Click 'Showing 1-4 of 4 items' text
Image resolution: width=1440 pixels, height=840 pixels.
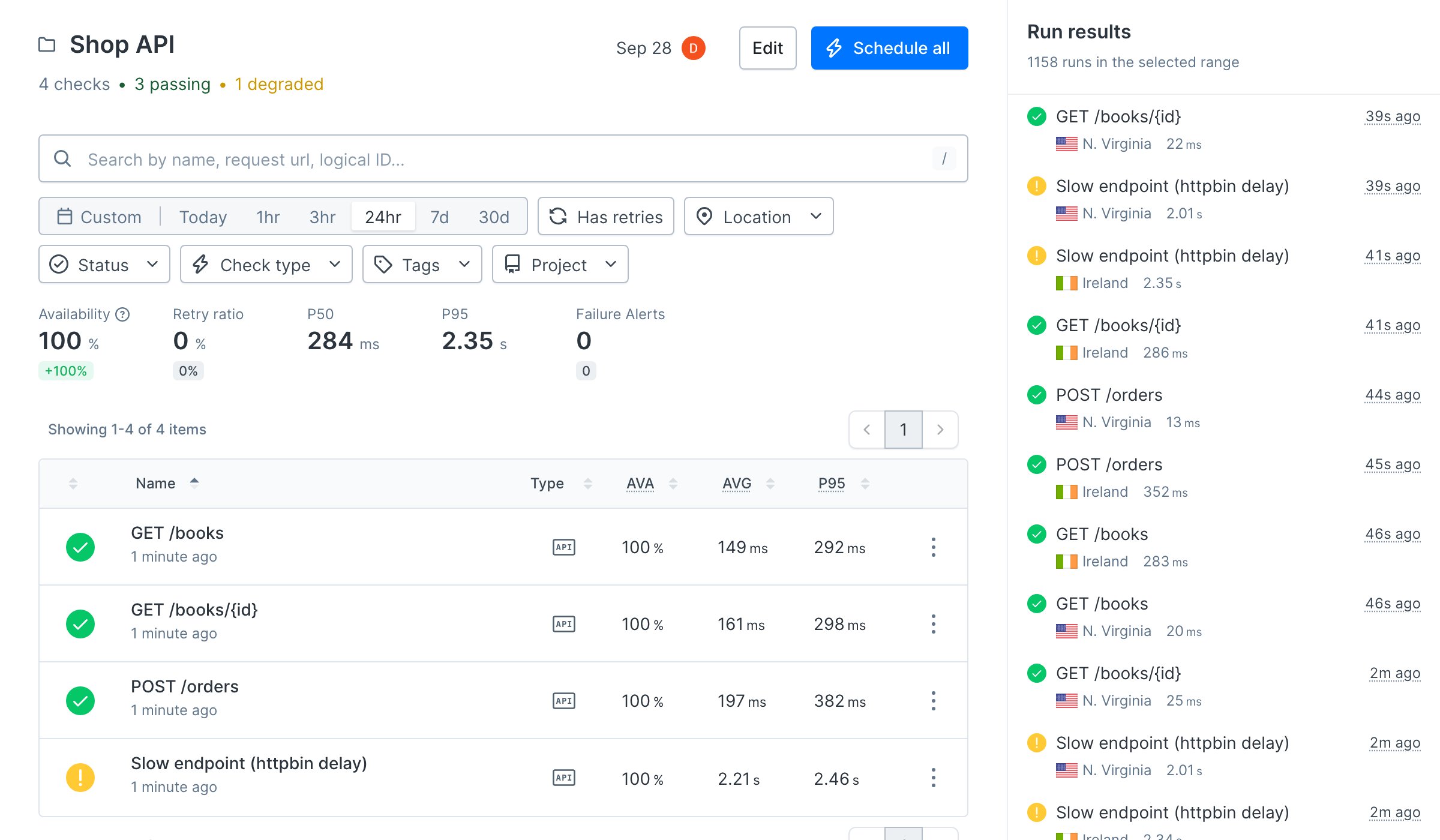click(x=127, y=430)
